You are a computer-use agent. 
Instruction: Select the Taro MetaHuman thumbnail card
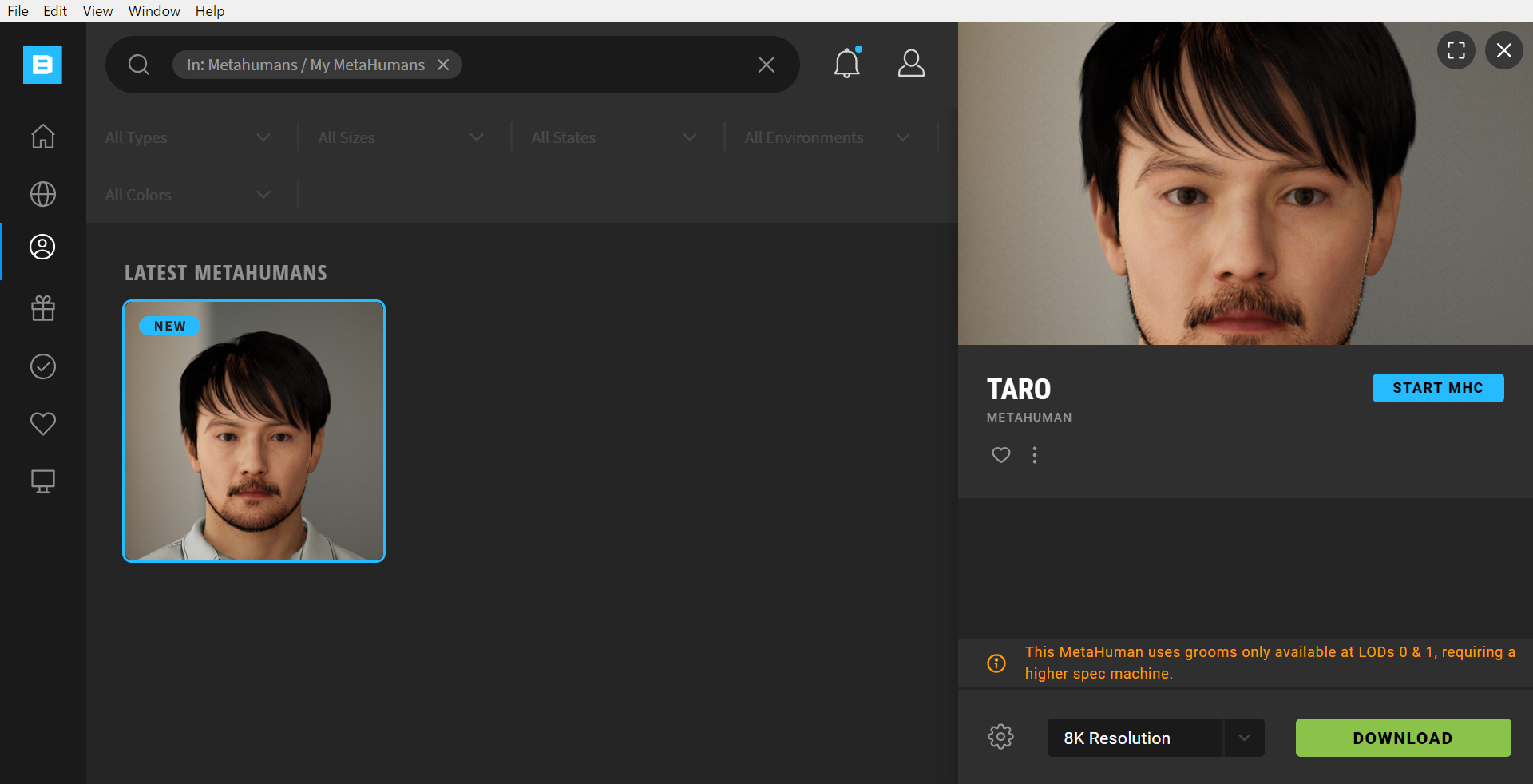(x=254, y=431)
